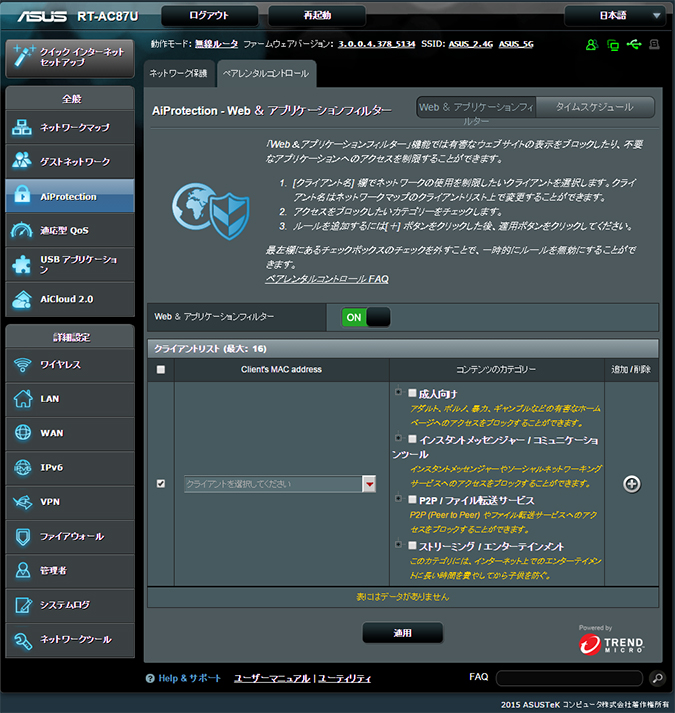Viewport: 675px width, 713px height.
Task: Open ネットワークマップ sidebar icon
Action: pos(22,127)
